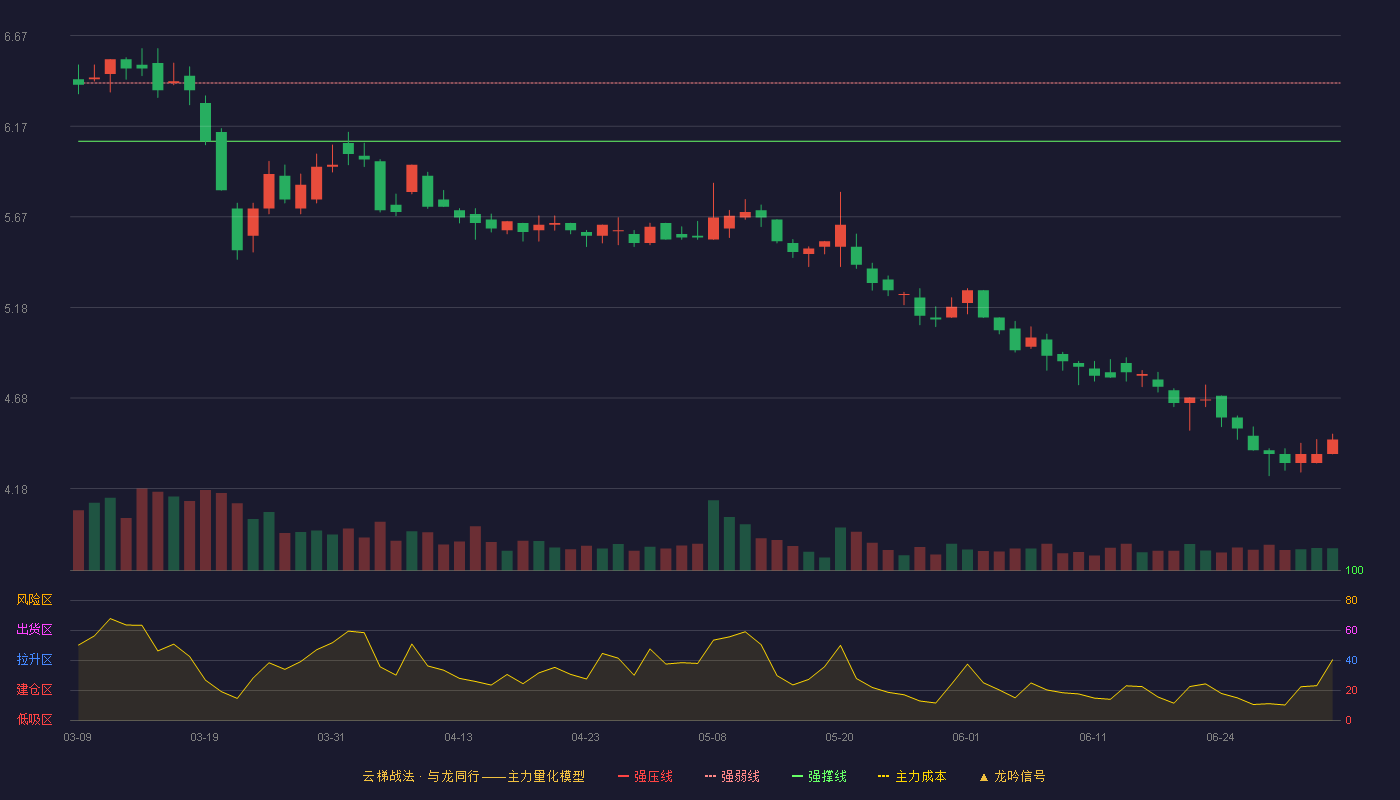Click the 04-13 date label
The width and height of the screenshot is (1400, 800).
tap(459, 737)
